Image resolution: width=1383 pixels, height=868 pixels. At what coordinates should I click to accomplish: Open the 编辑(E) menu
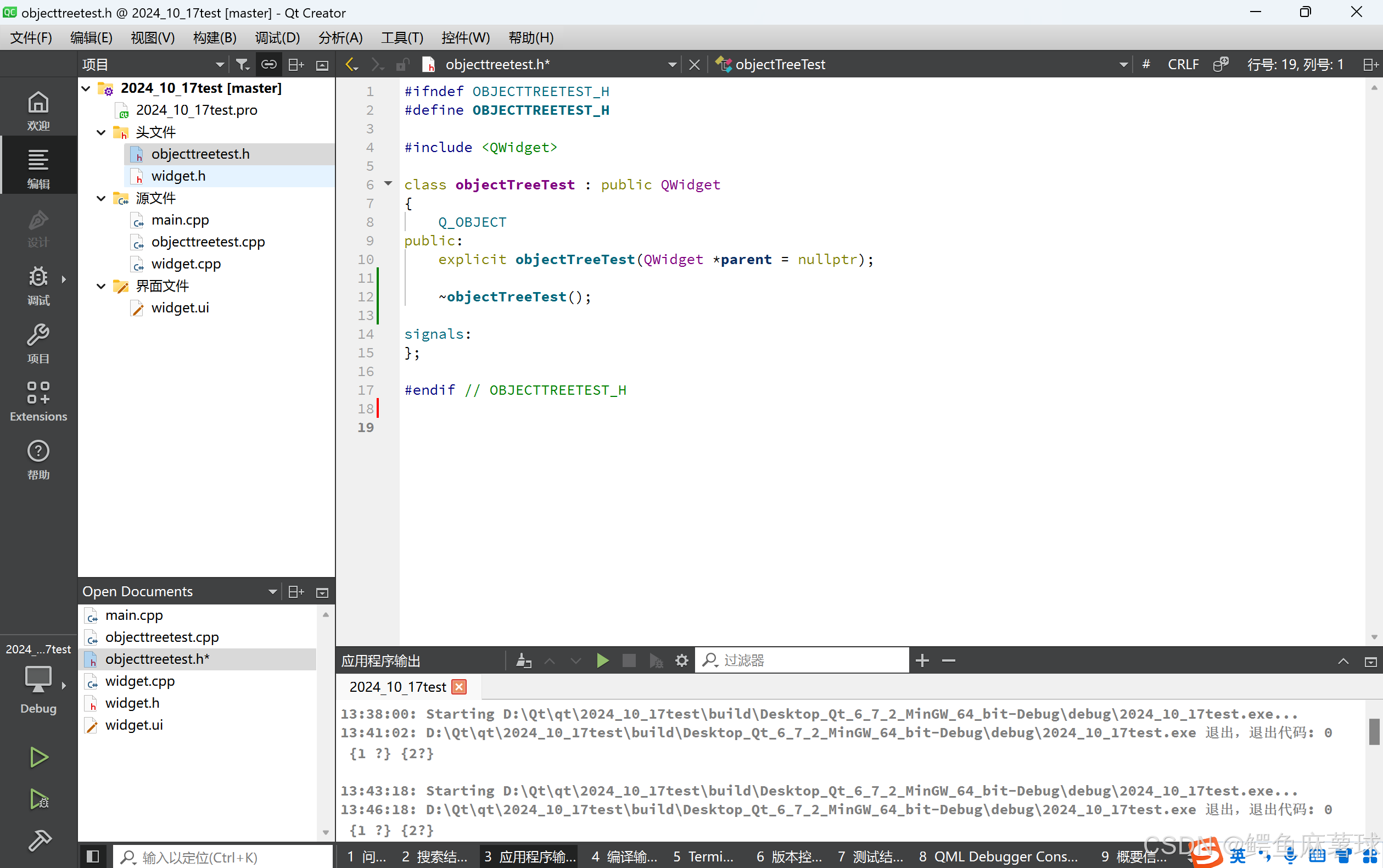91,37
